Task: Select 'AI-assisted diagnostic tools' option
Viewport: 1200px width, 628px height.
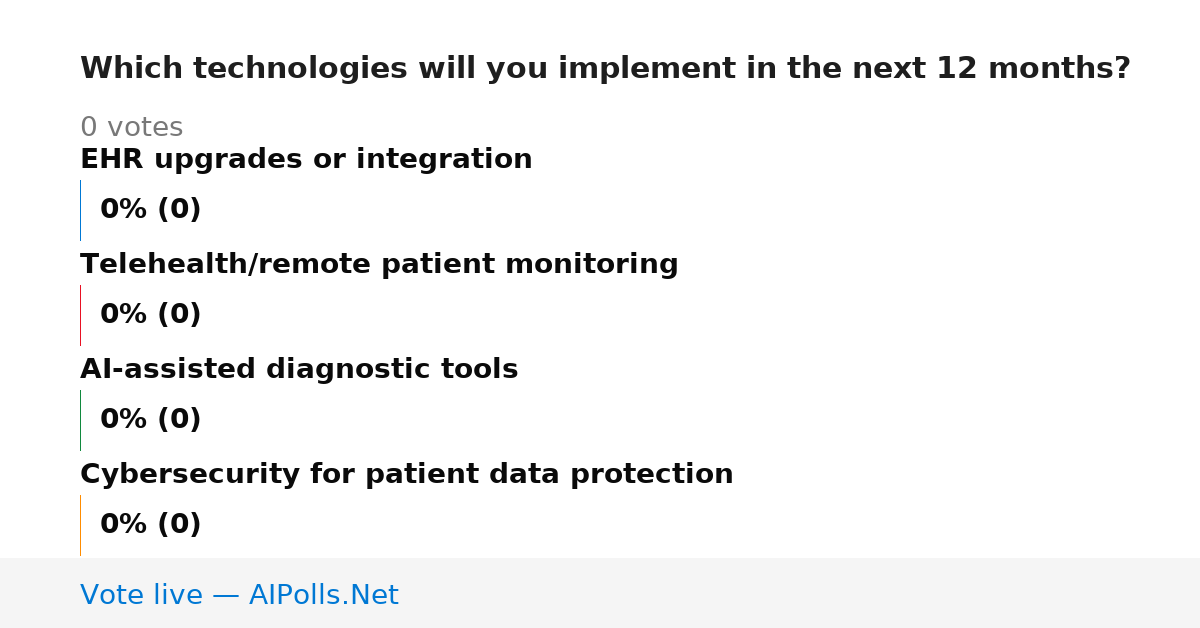Action: click(x=299, y=370)
